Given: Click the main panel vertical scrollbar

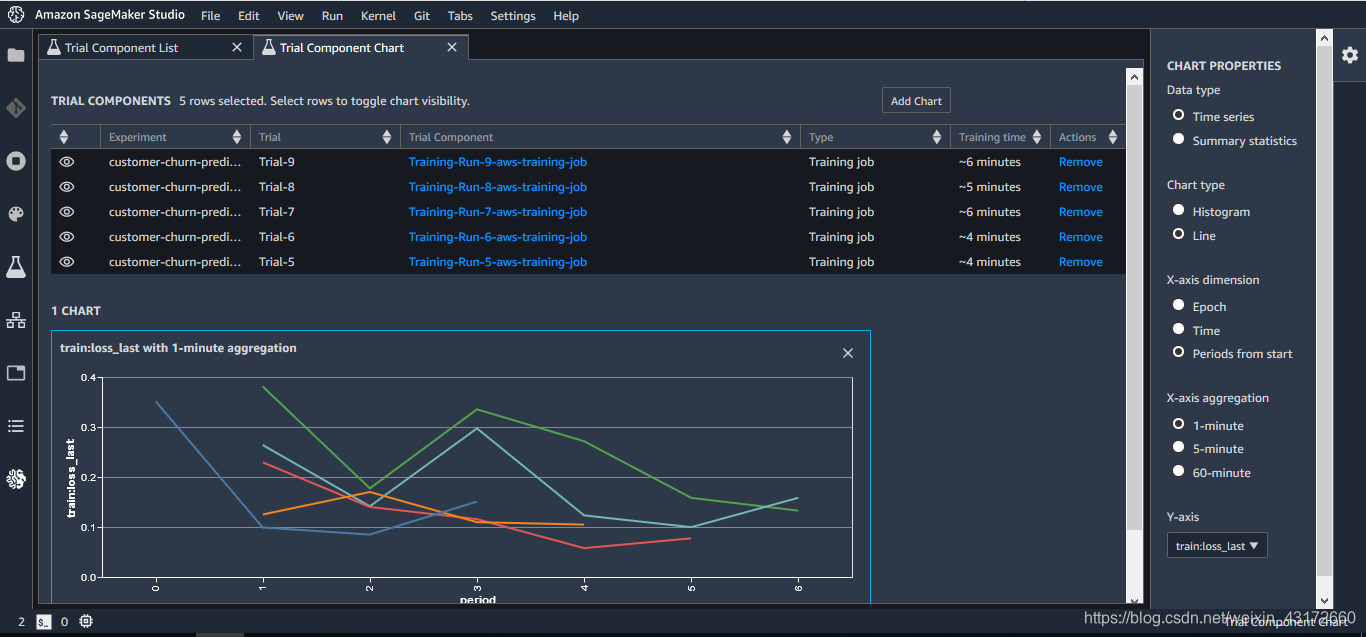Looking at the screenshot, I should 1134,307.
